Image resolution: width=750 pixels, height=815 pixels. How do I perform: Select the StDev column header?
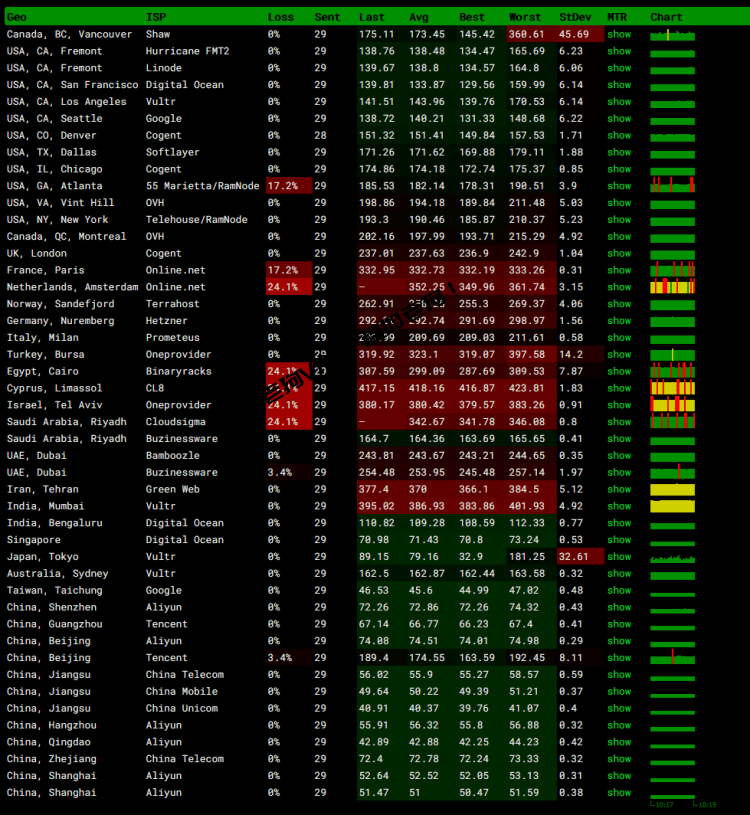[575, 17]
